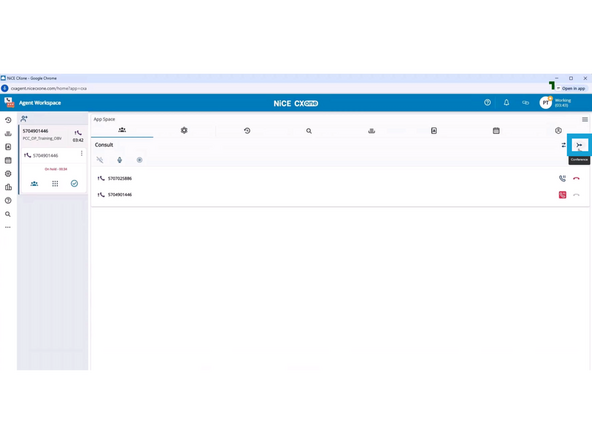
Task: Open the search tab in App Space
Action: pyautogui.click(x=309, y=131)
